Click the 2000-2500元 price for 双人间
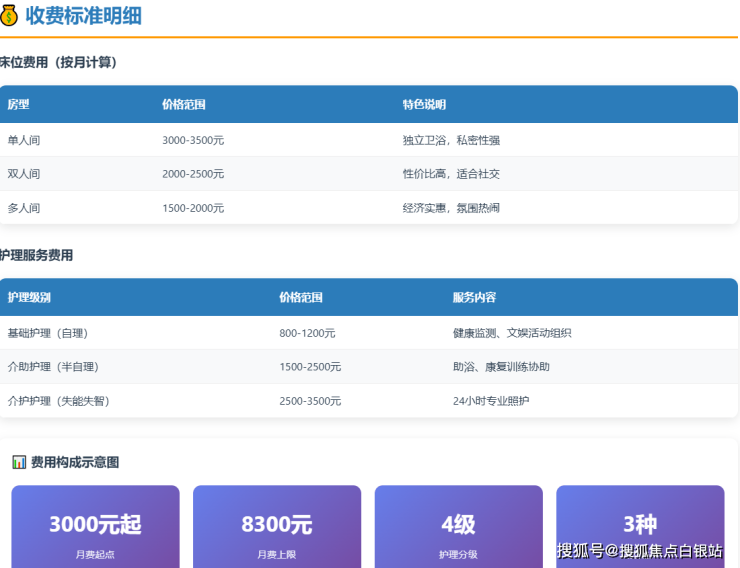740x568 pixels. pos(193,174)
